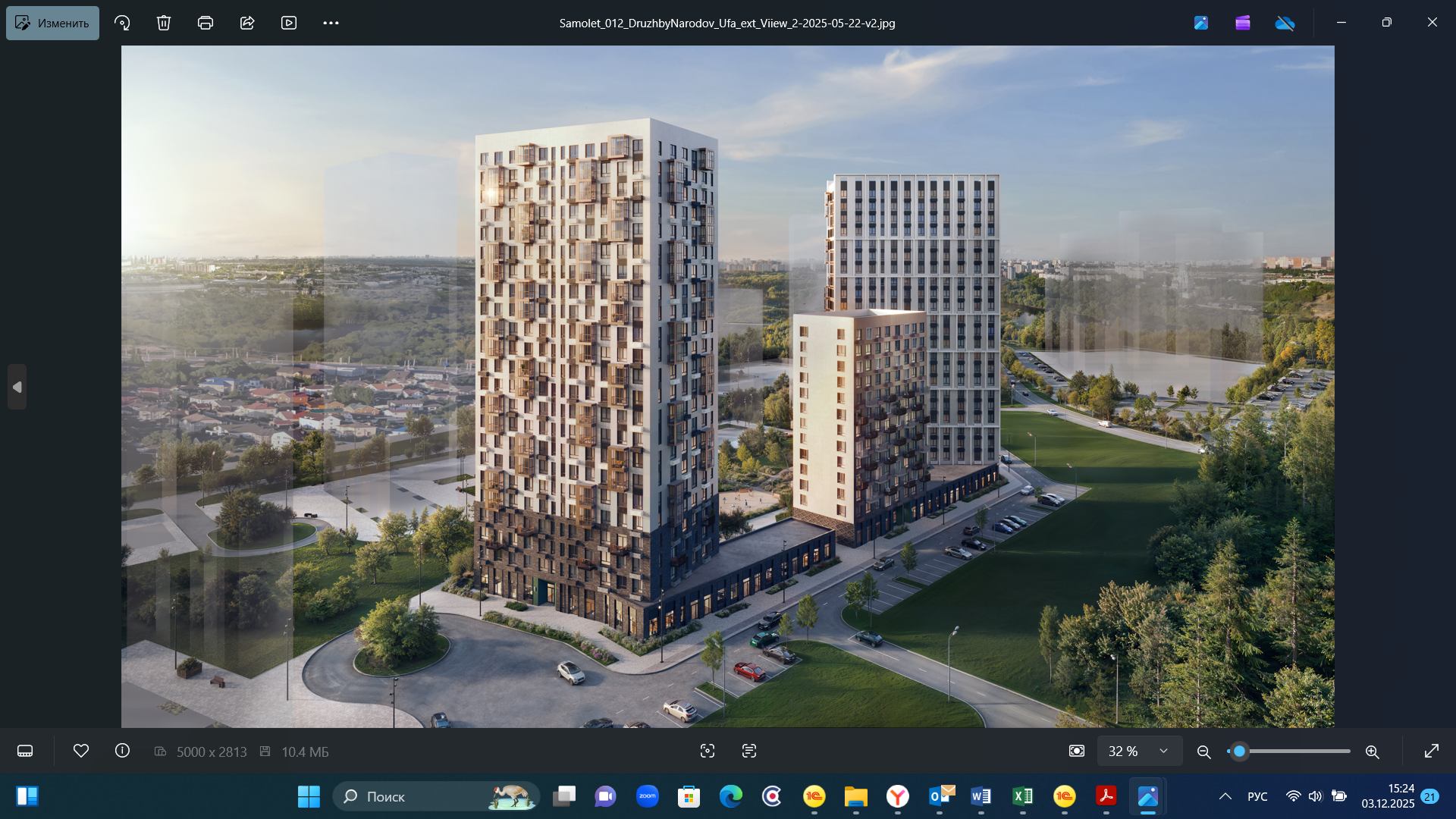This screenshot has height=819, width=1456.
Task: Click the rotate image icon
Action: pos(122,23)
